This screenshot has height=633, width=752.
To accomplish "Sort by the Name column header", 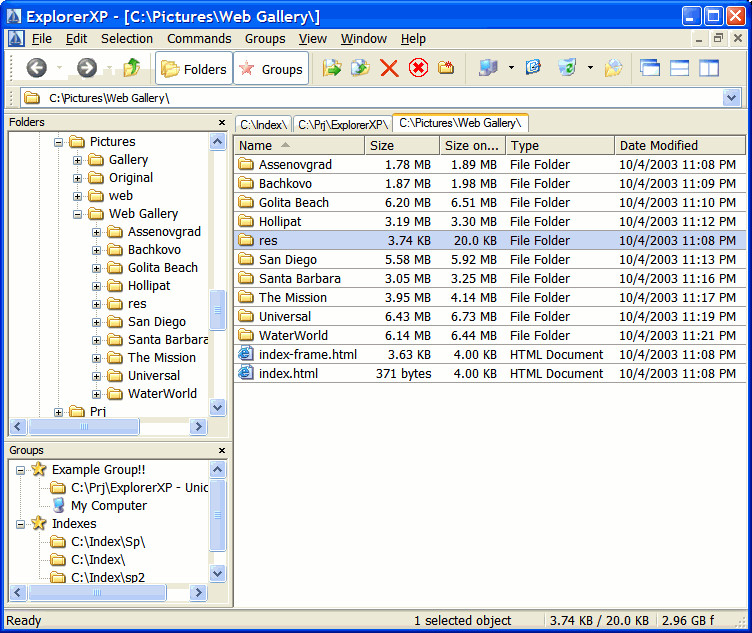I will point(299,145).
